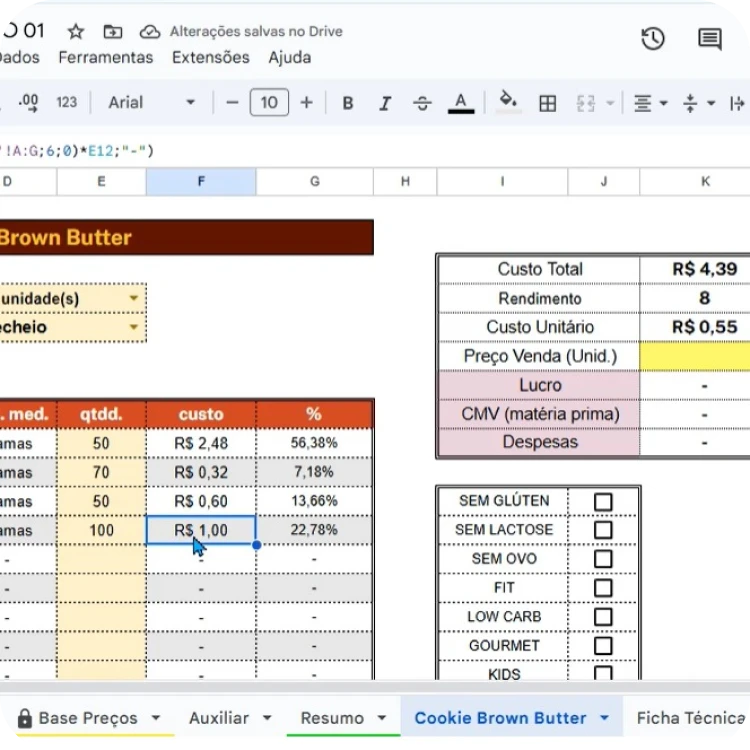750x750 pixels.
Task: Select the R$ 2,48 custo cell
Action: click(201, 443)
